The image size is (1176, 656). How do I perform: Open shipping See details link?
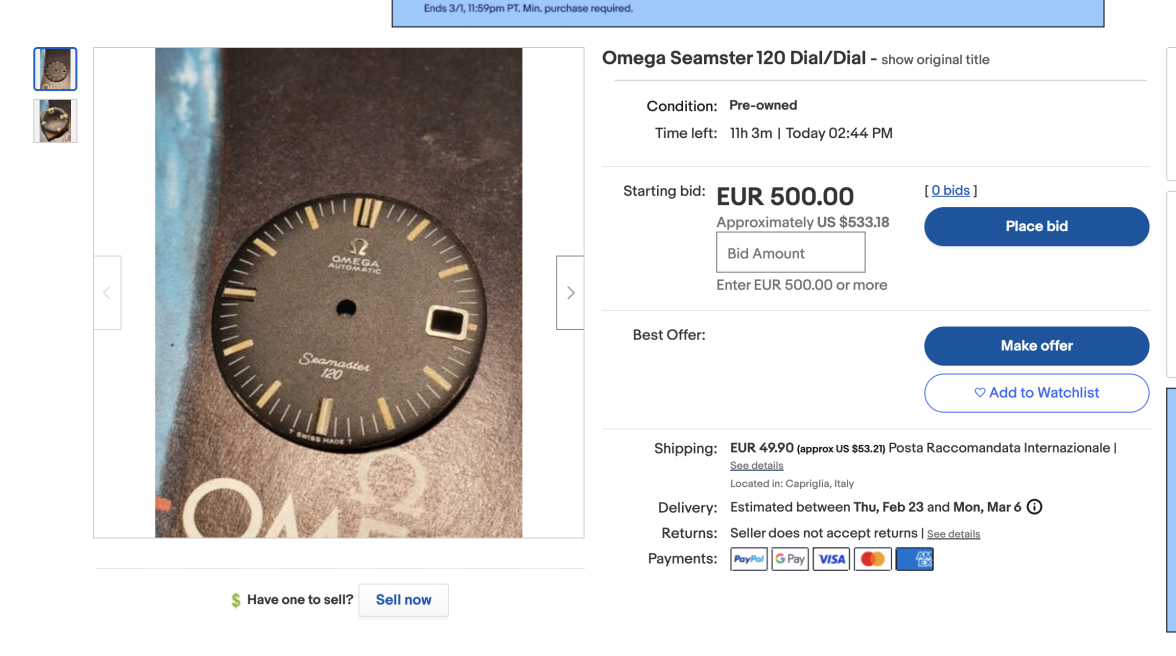(x=756, y=466)
